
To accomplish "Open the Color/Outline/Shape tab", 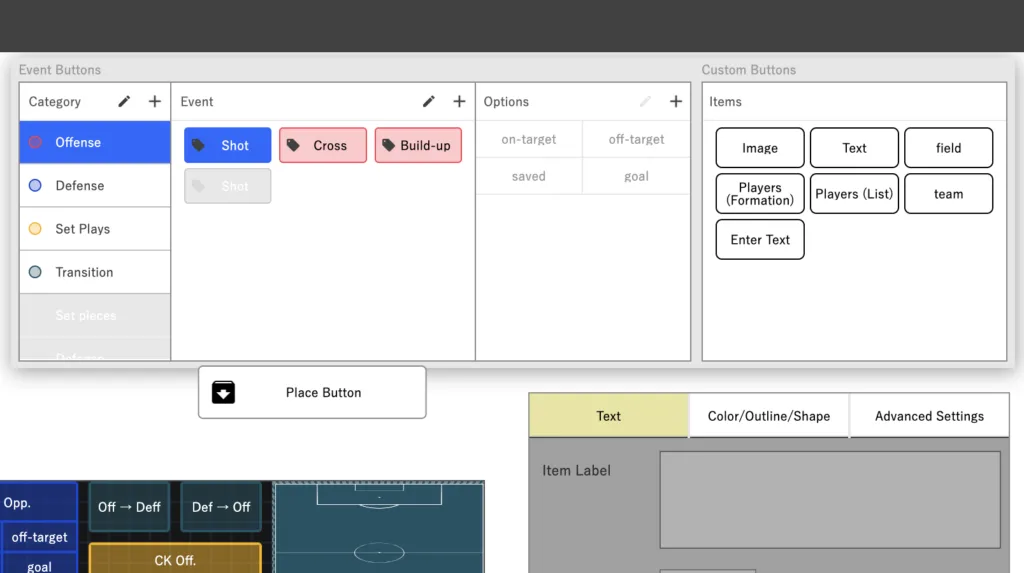I will click(x=769, y=416).
